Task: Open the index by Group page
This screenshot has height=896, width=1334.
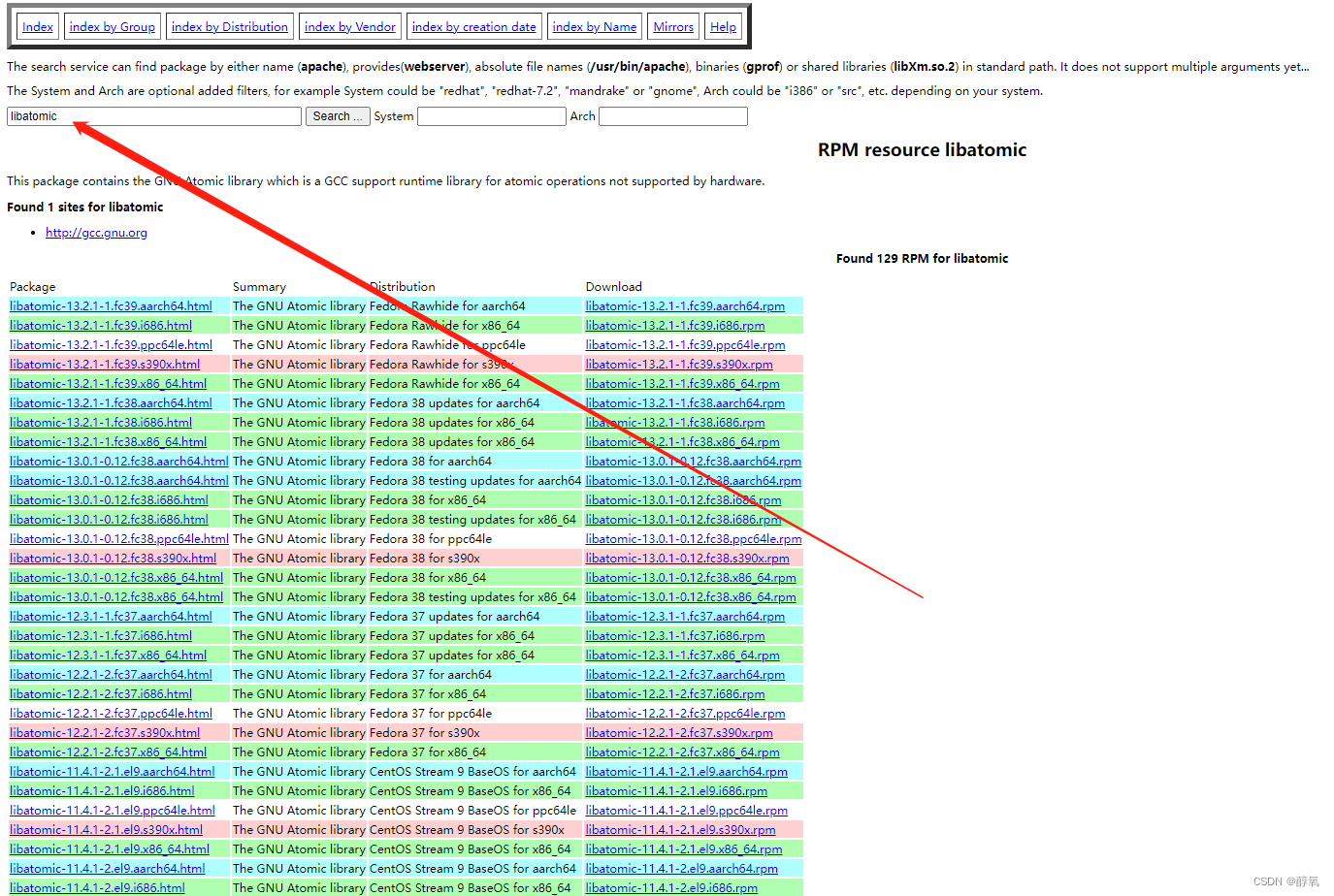Action: point(112,26)
